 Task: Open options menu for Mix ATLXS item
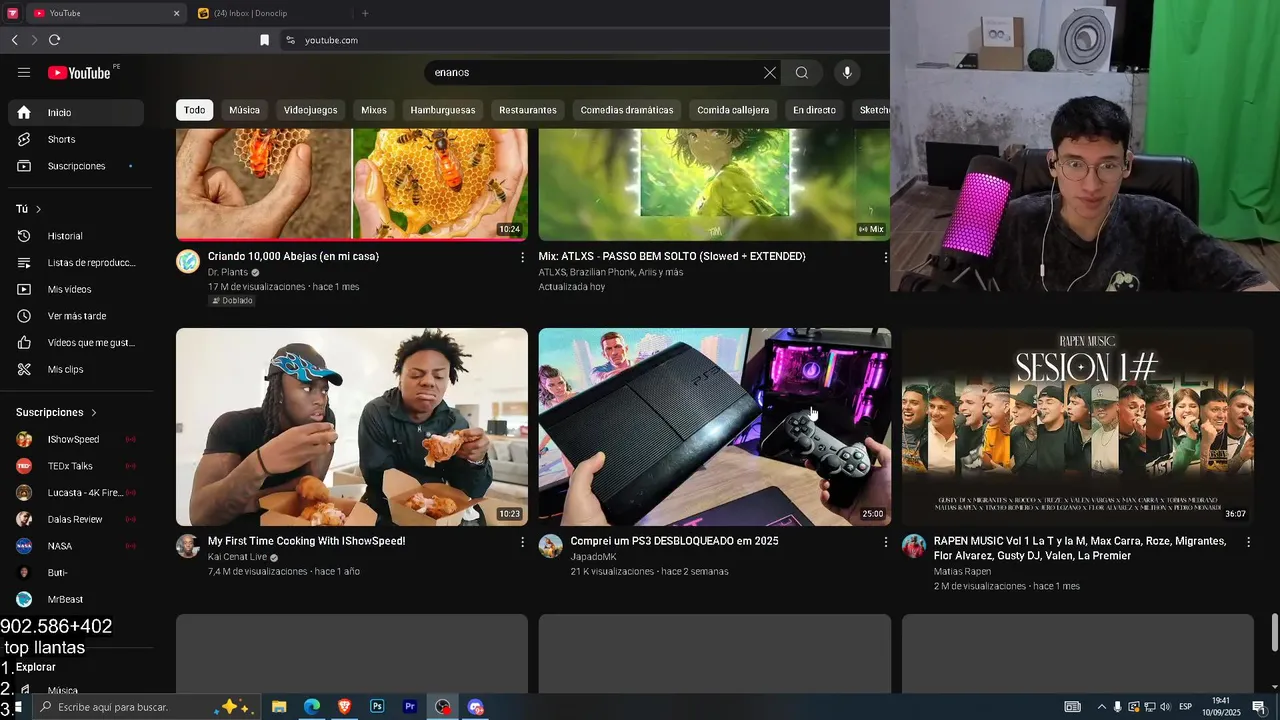pos(885,257)
